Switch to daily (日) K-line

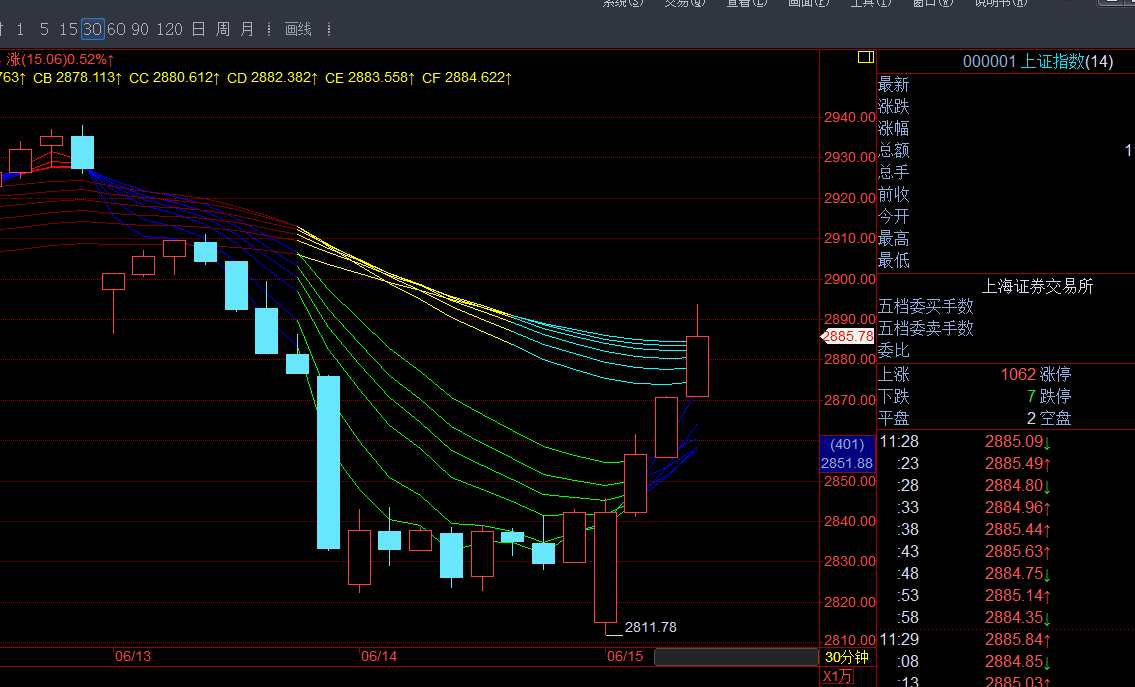point(198,29)
